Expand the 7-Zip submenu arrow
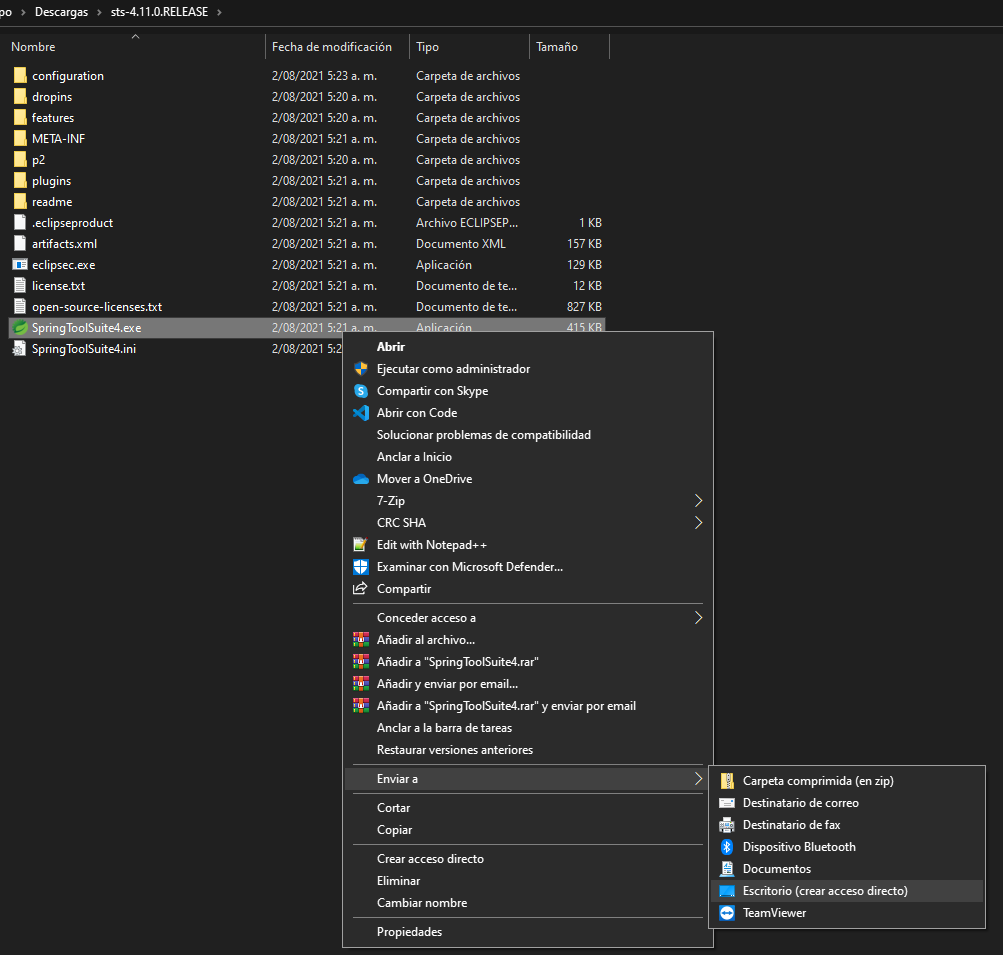The width and height of the screenshot is (1003, 955). click(699, 501)
